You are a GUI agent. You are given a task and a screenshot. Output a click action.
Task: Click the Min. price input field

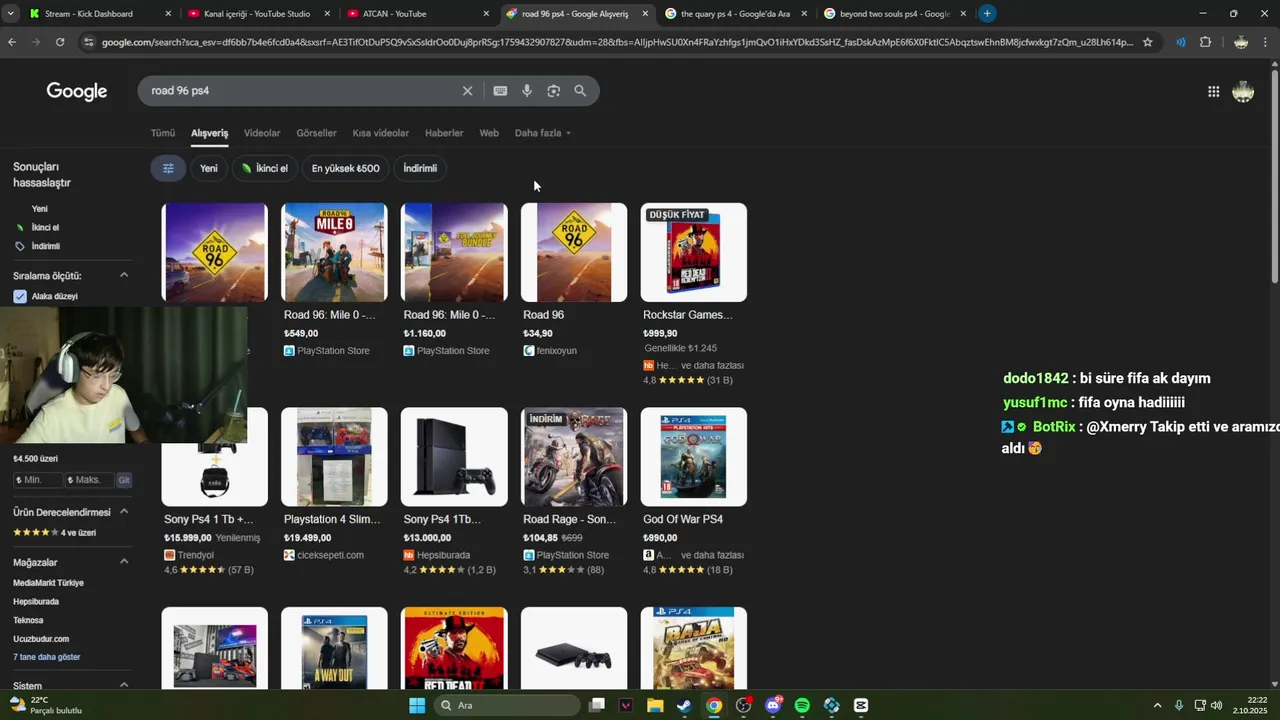click(37, 480)
